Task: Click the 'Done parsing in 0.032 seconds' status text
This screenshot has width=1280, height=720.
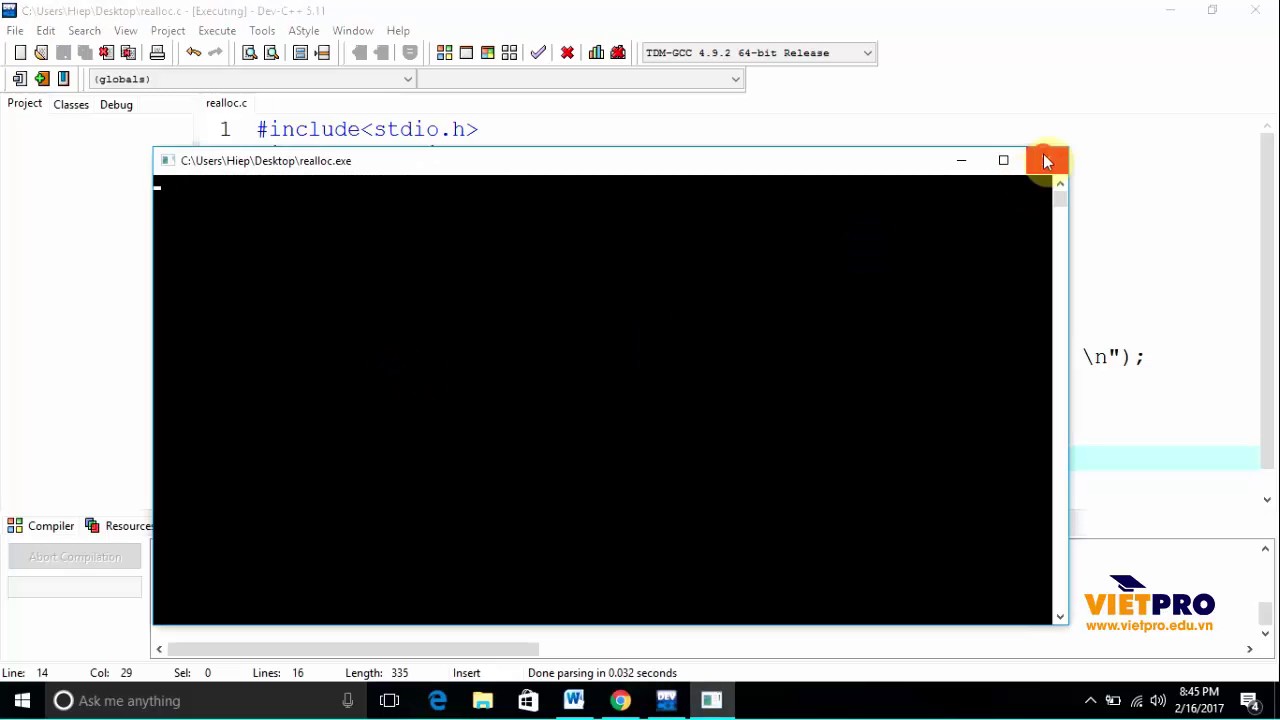Action: tap(602, 673)
